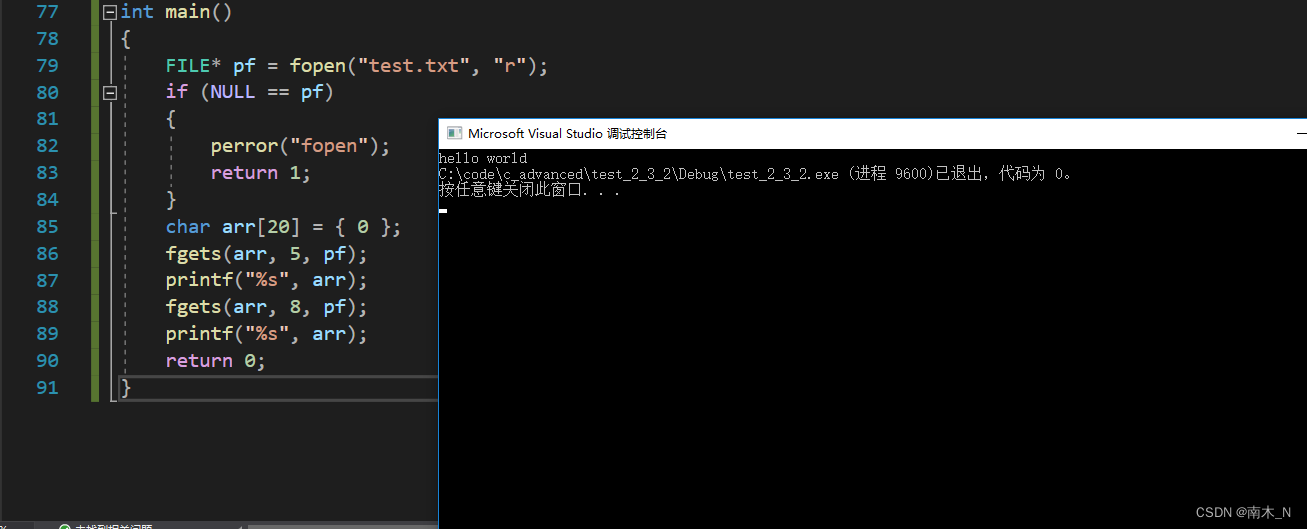Click line number 90 in the gutter
Viewport: 1307px width, 529px height.
click(x=47, y=361)
